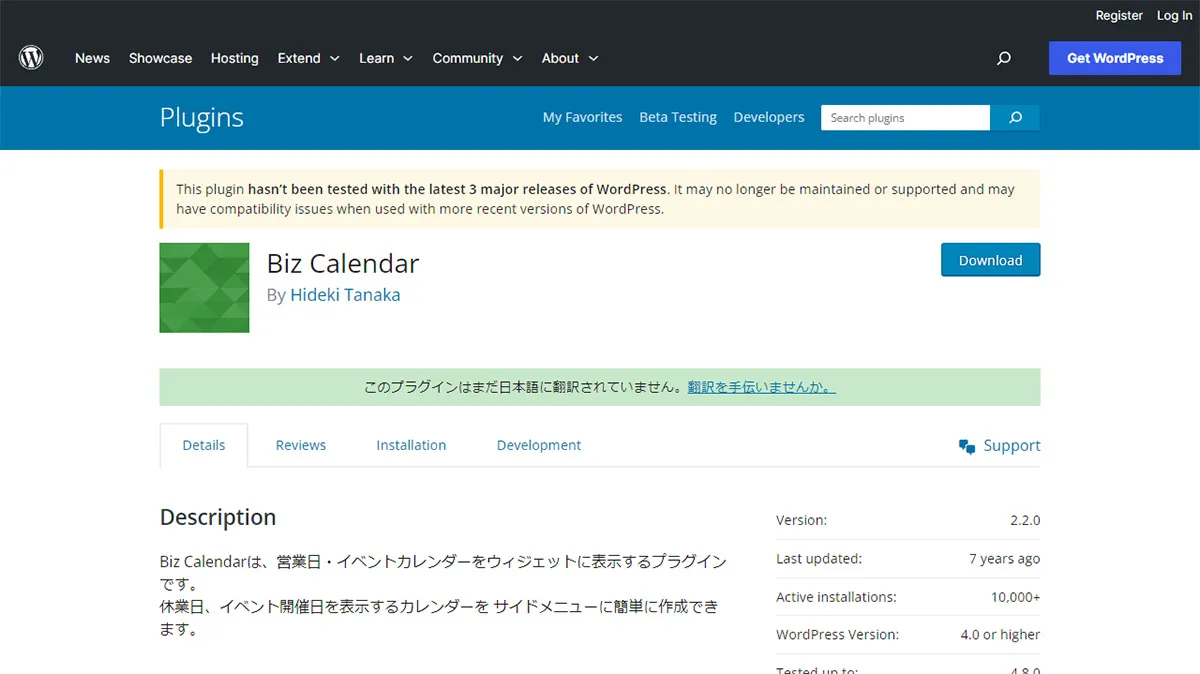Switch to the Reviews tab
The width and height of the screenshot is (1200, 674).
click(x=301, y=444)
